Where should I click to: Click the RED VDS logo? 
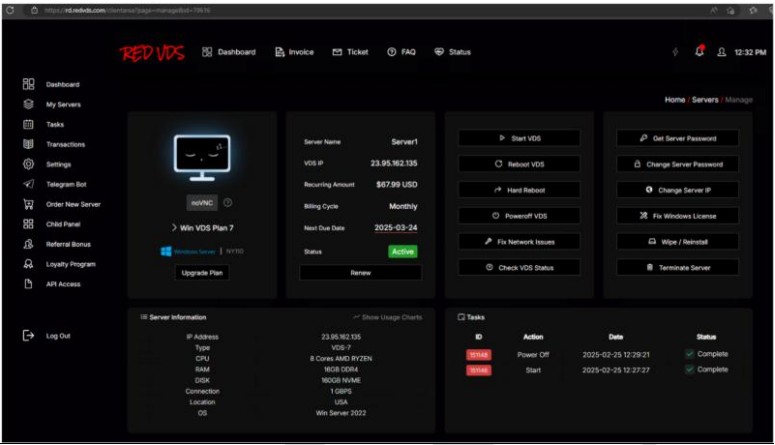(152, 53)
